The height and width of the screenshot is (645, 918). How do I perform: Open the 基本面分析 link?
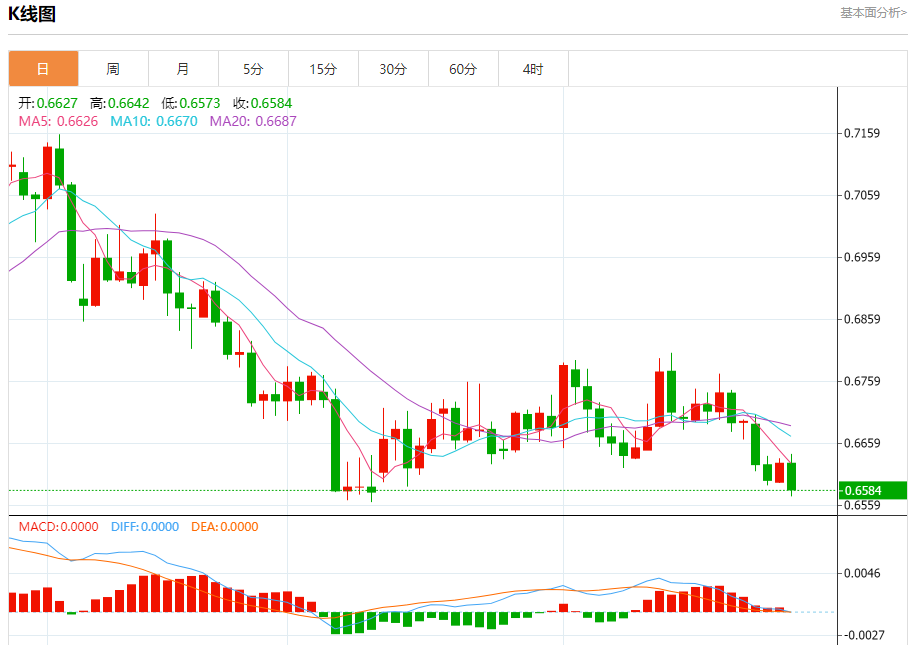coord(873,13)
